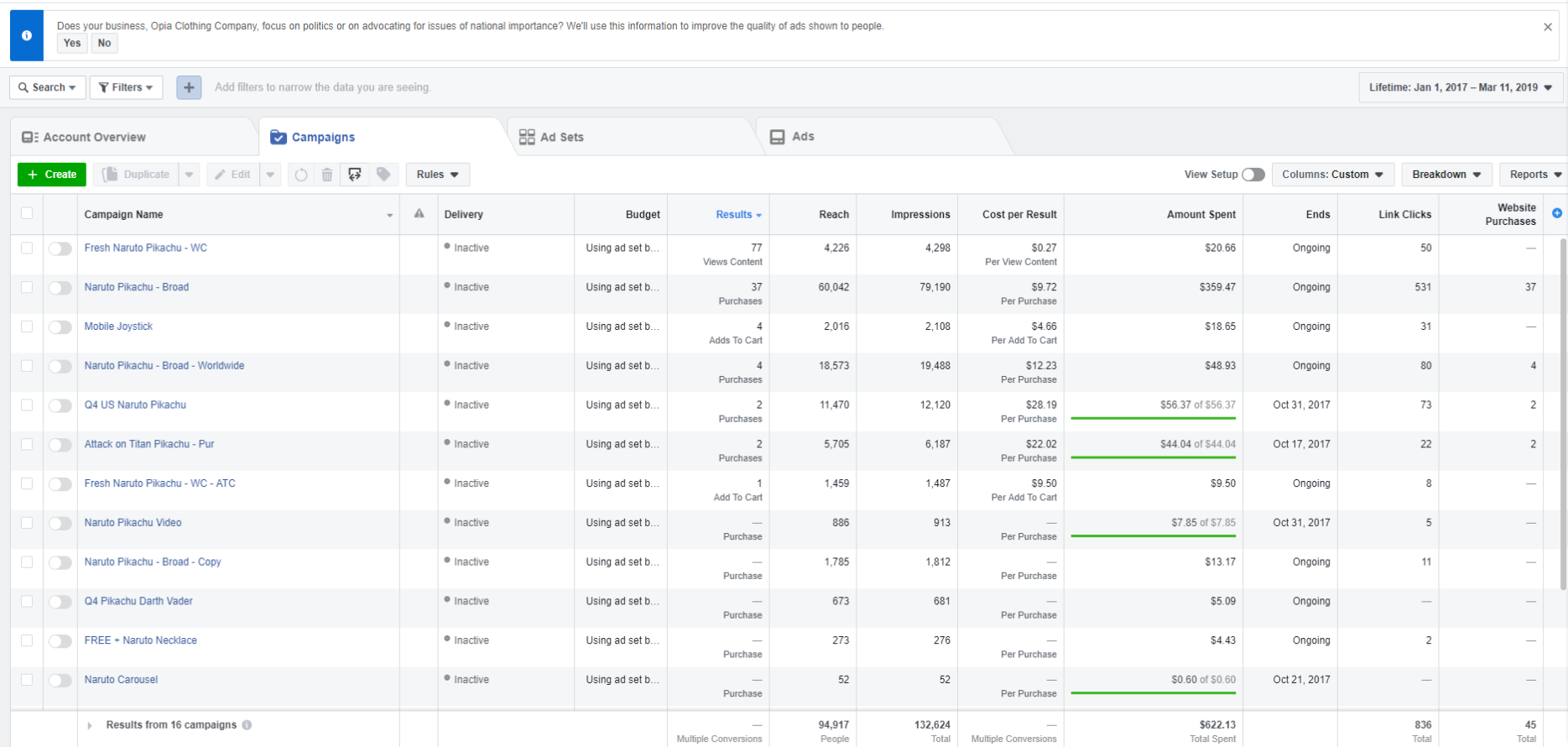Viewport: 1568px width, 747px height.
Task: Open the Reports dropdown
Action: click(x=1534, y=175)
